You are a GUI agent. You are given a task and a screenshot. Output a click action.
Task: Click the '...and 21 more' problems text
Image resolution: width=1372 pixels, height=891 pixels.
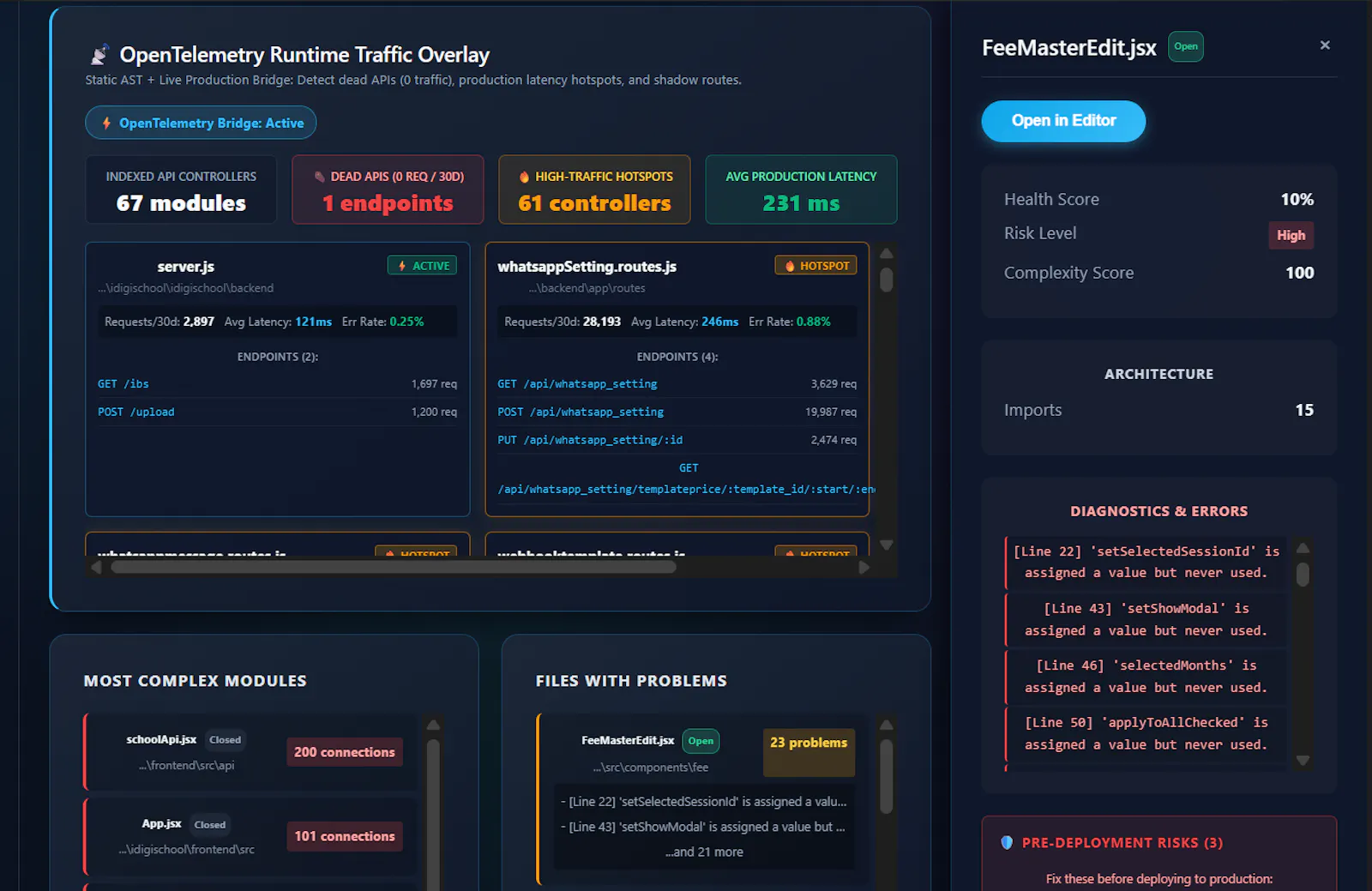point(704,852)
